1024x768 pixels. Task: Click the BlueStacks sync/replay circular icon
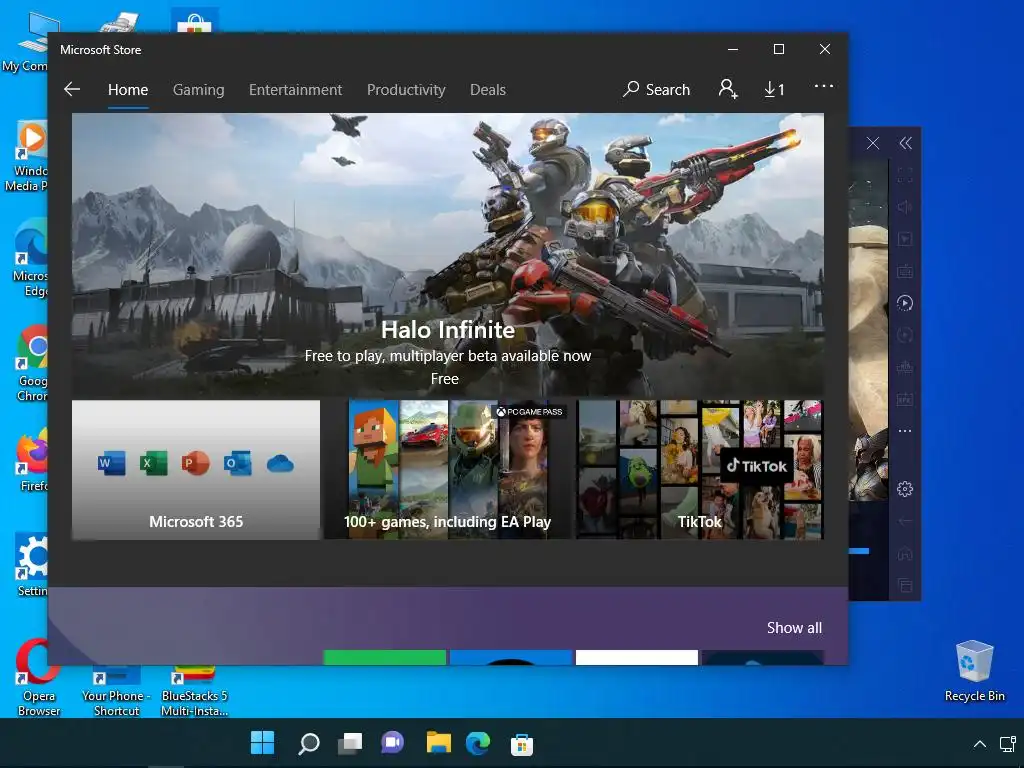tap(904, 303)
